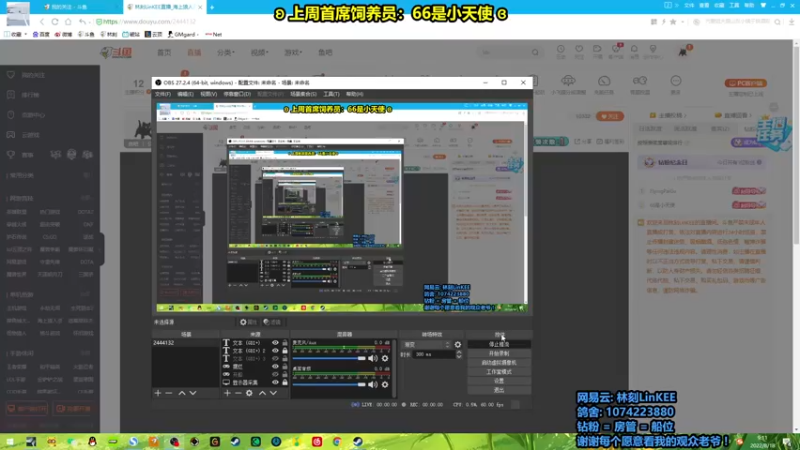Open desktop audio settings gear
The width and height of the screenshot is (800, 450).
click(385, 384)
